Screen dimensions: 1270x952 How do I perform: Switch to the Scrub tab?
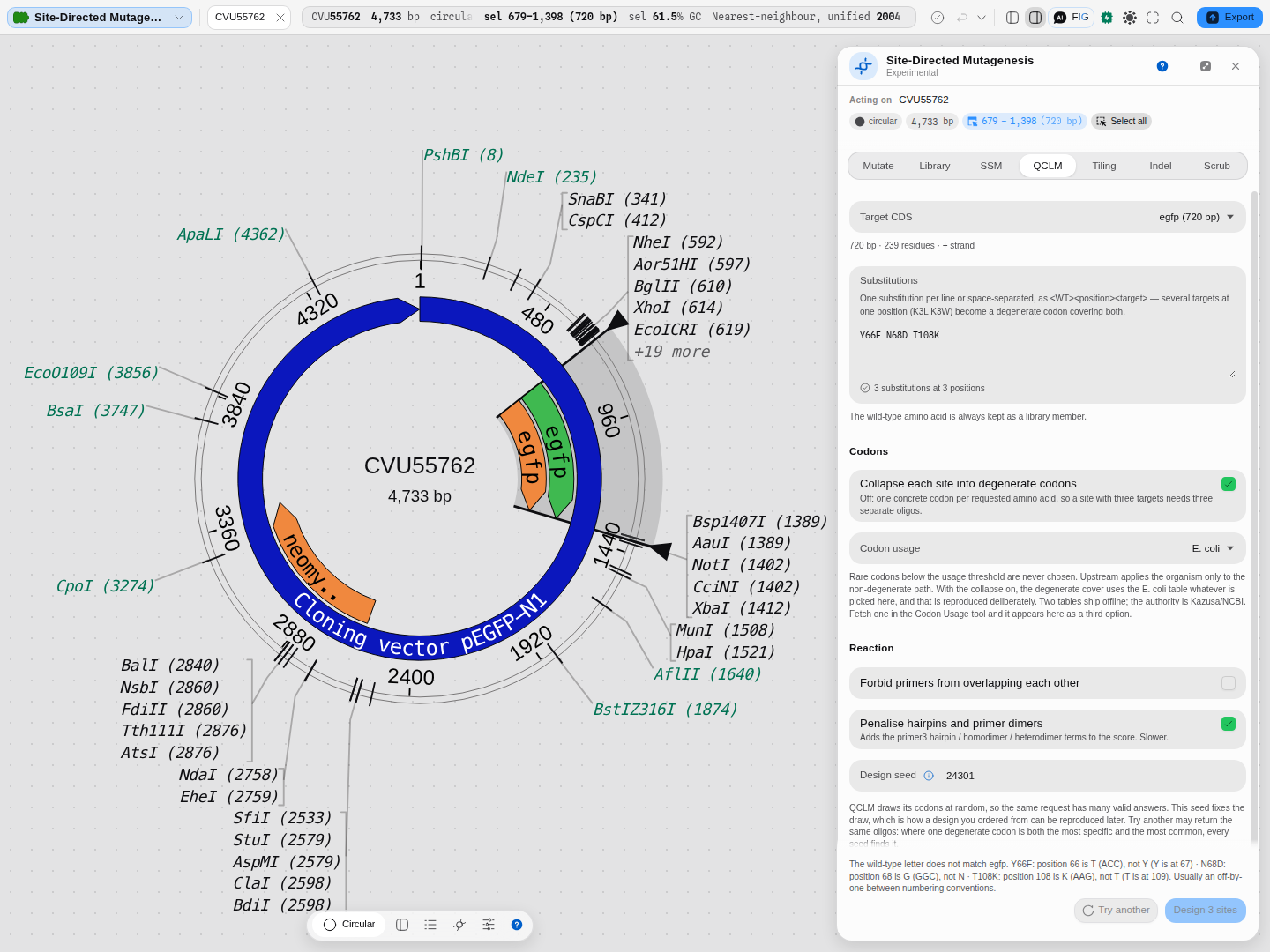[1217, 166]
